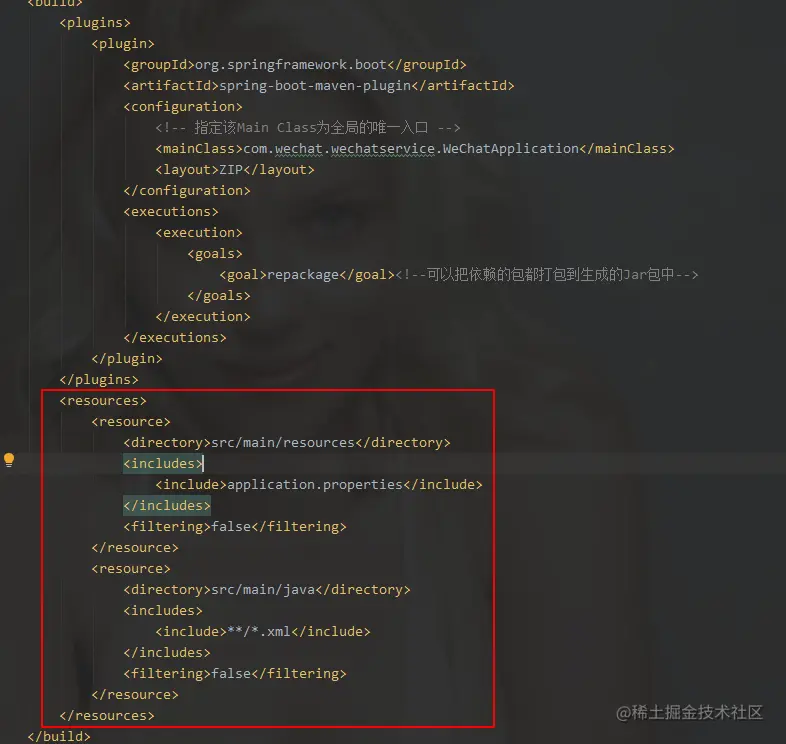Click the opening executions tag
Viewport: 786px width, 744px height.
[171, 212]
